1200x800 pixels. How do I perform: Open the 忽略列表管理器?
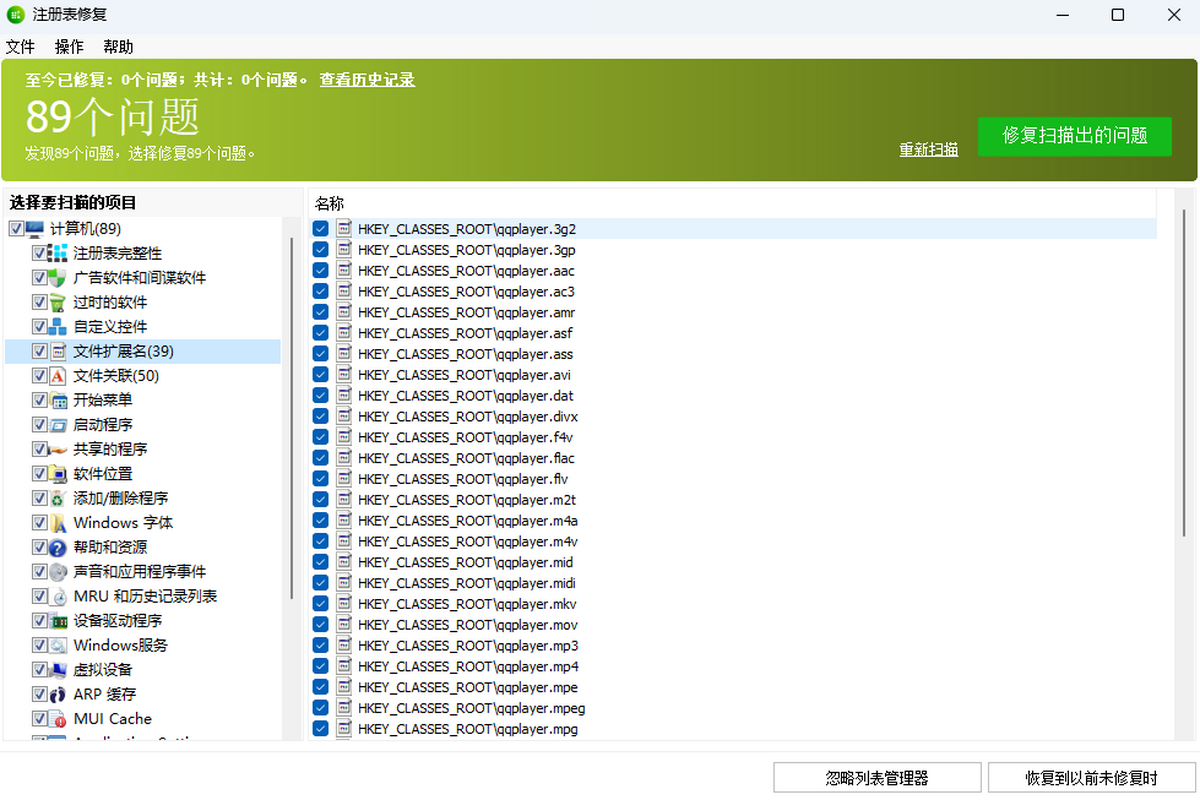pyautogui.click(x=877, y=777)
